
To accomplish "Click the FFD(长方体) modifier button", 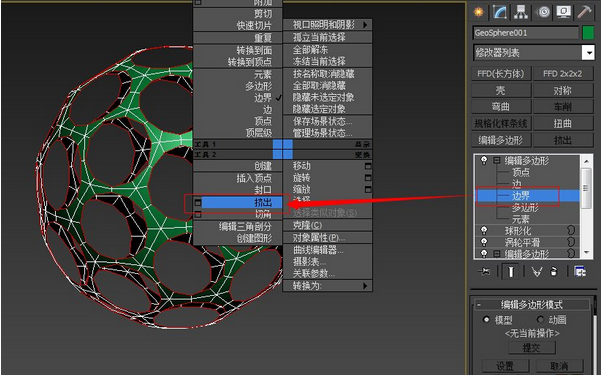I will point(501,74).
